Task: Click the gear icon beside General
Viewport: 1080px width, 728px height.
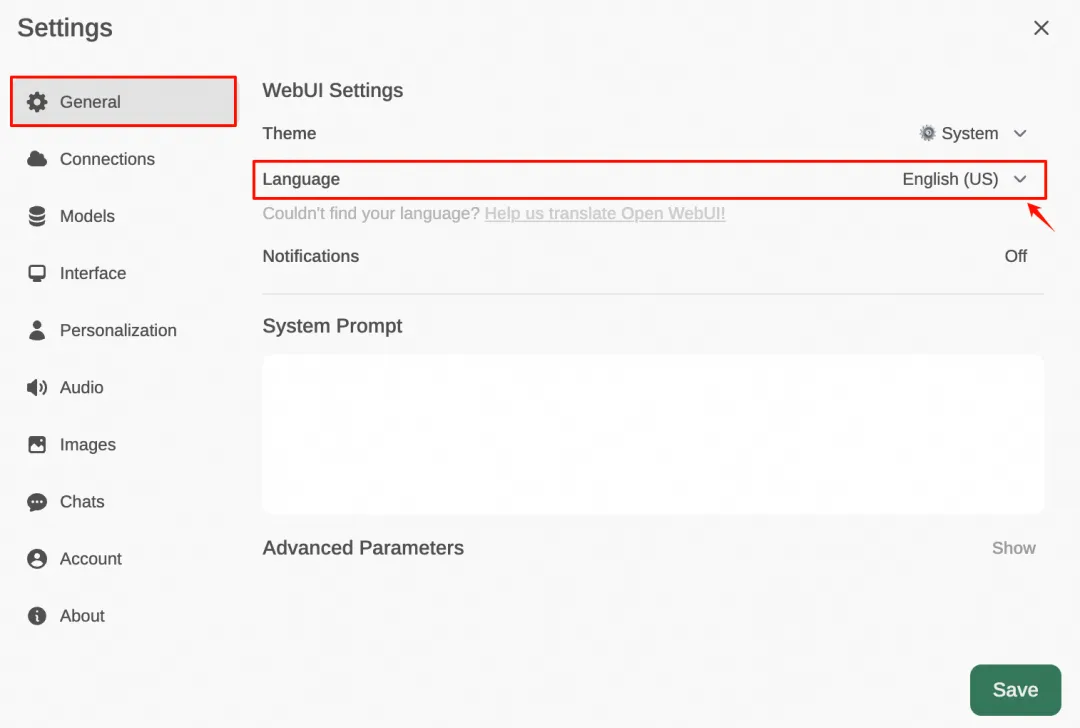Action: (x=37, y=102)
